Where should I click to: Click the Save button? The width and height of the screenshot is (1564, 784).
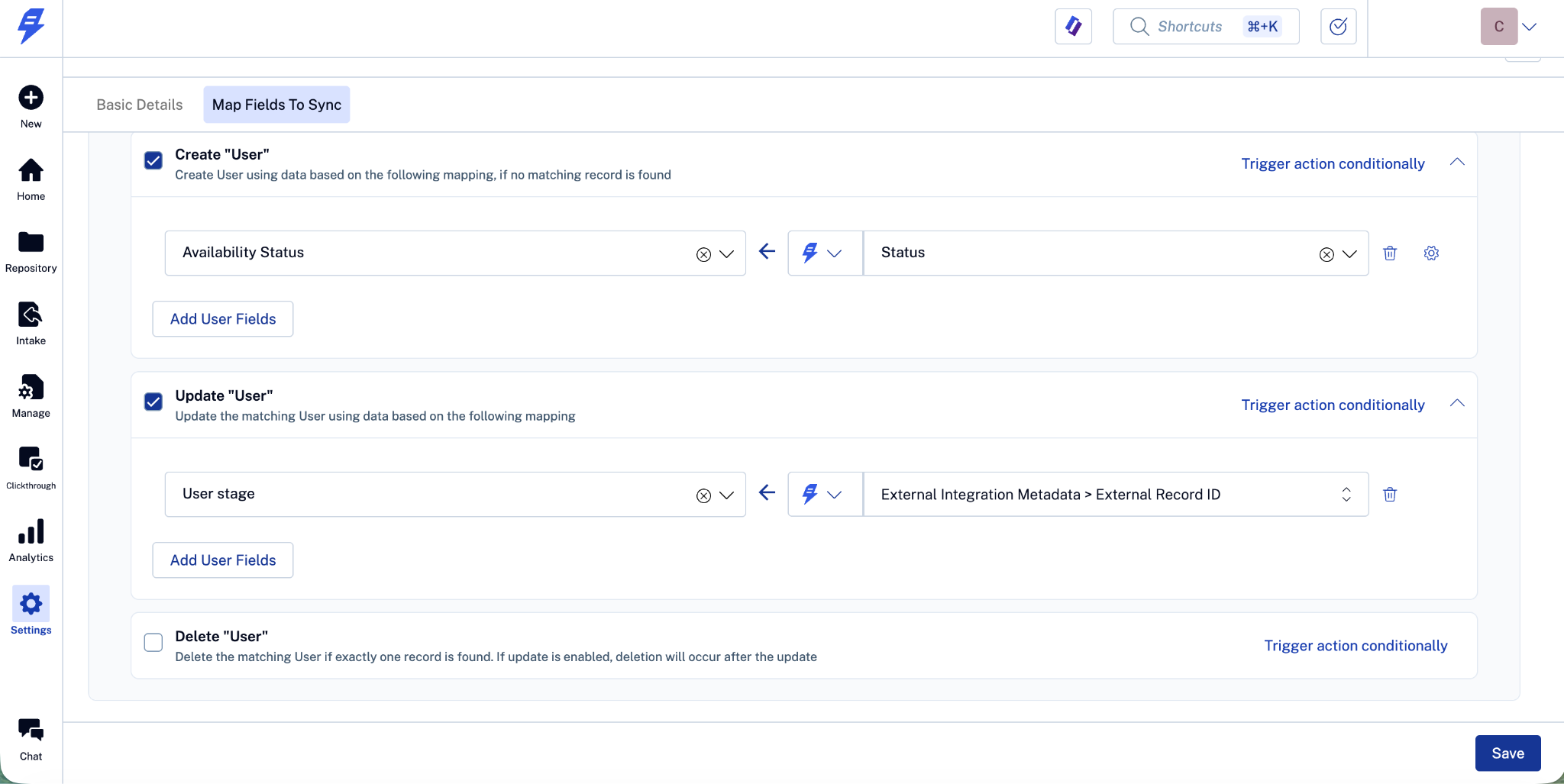1507,753
